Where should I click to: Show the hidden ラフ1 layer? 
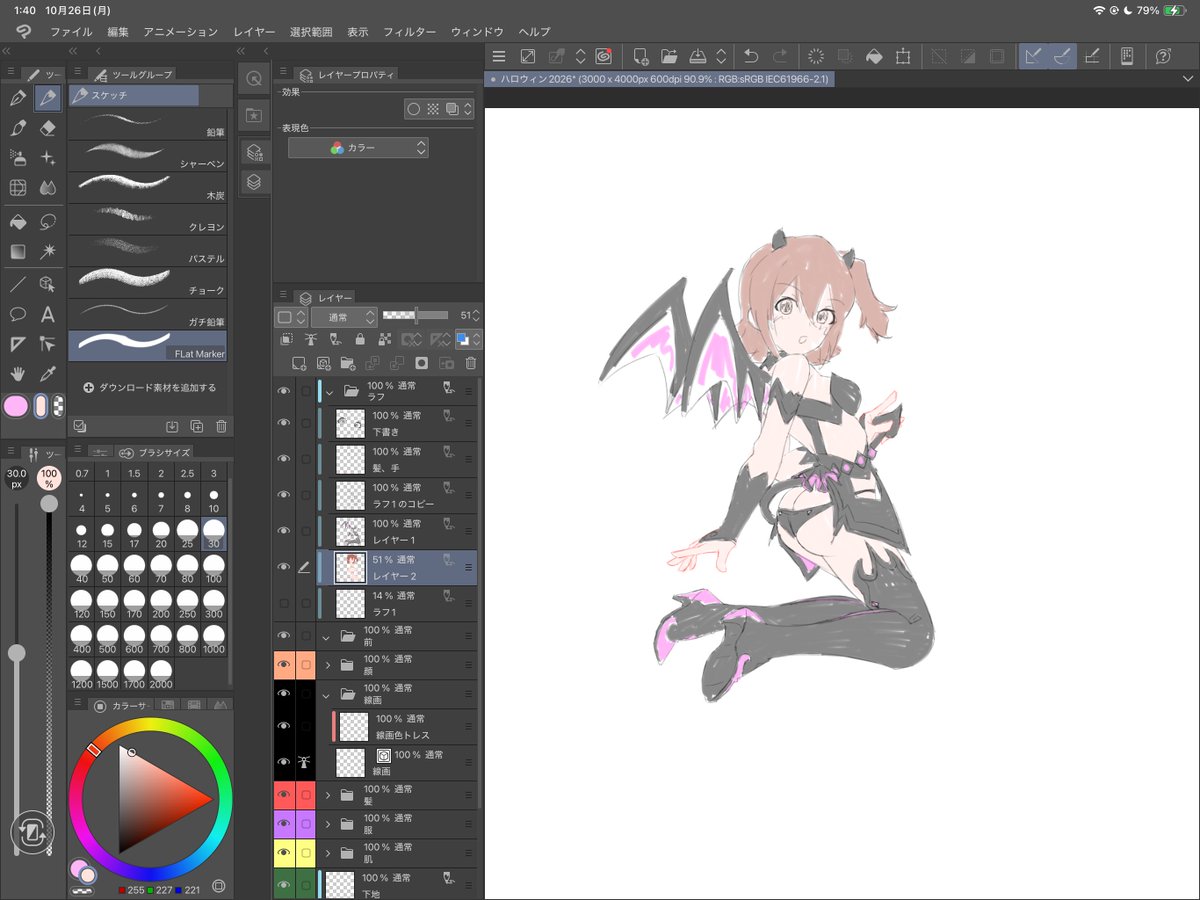pos(284,603)
